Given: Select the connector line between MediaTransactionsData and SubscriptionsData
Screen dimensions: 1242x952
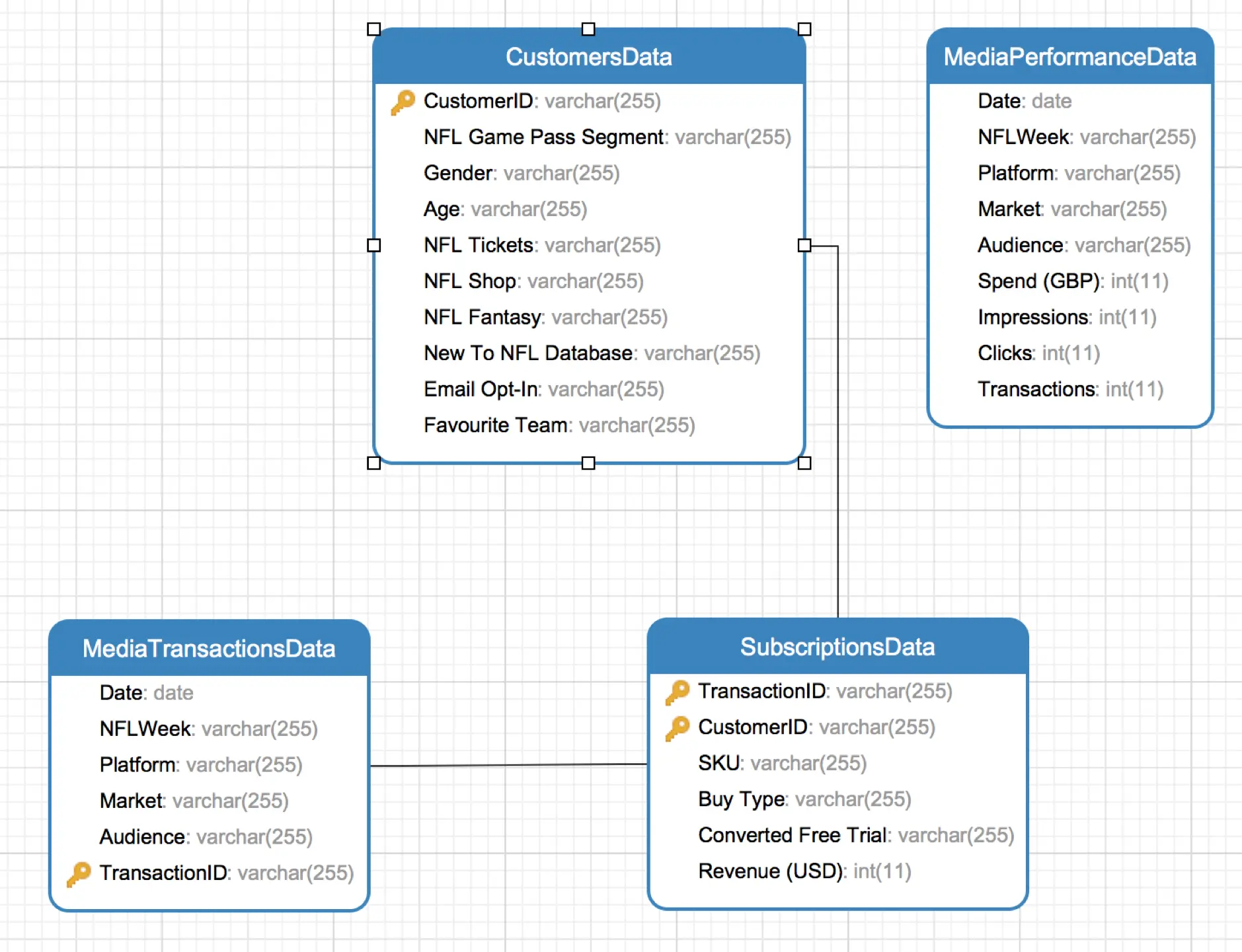Looking at the screenshot, I should (509, 765).
